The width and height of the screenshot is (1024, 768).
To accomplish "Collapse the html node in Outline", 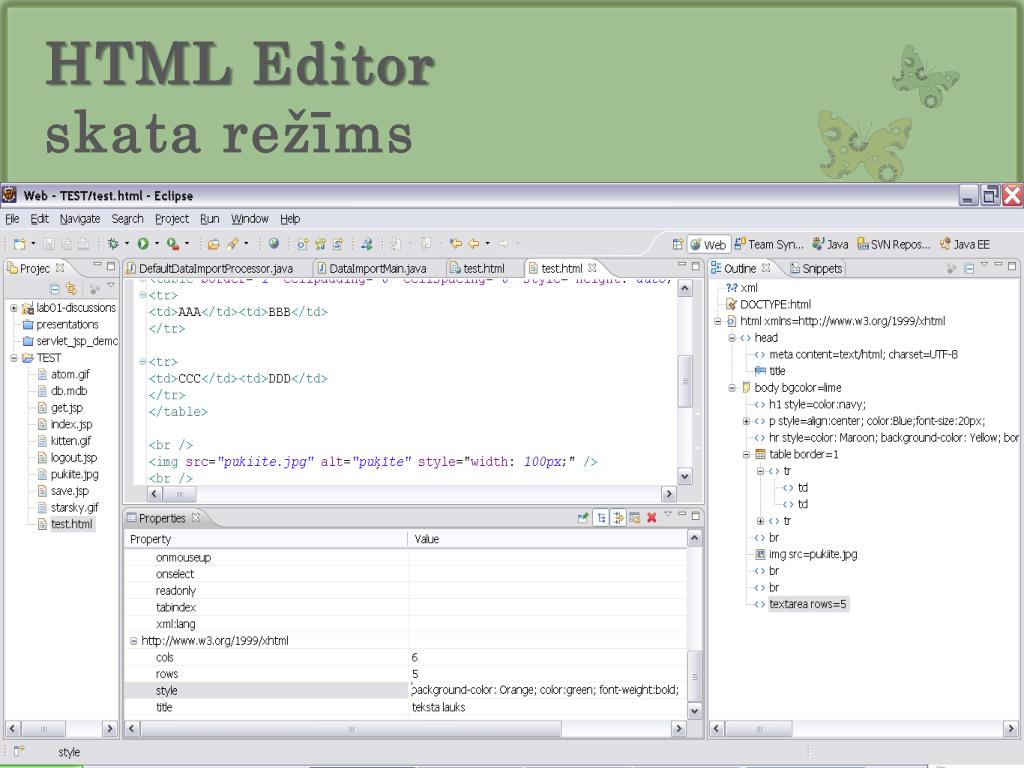I will pyautogui.click(x=718, y=321).
